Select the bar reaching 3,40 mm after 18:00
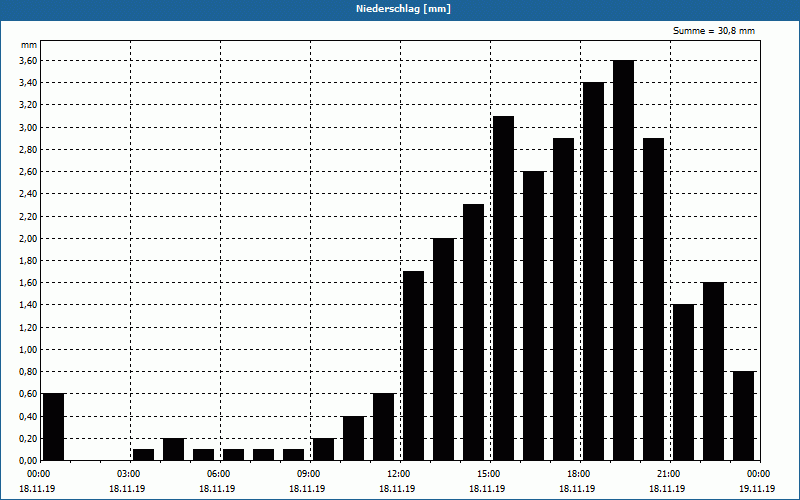The image size is (800, 500). (593, 271)
